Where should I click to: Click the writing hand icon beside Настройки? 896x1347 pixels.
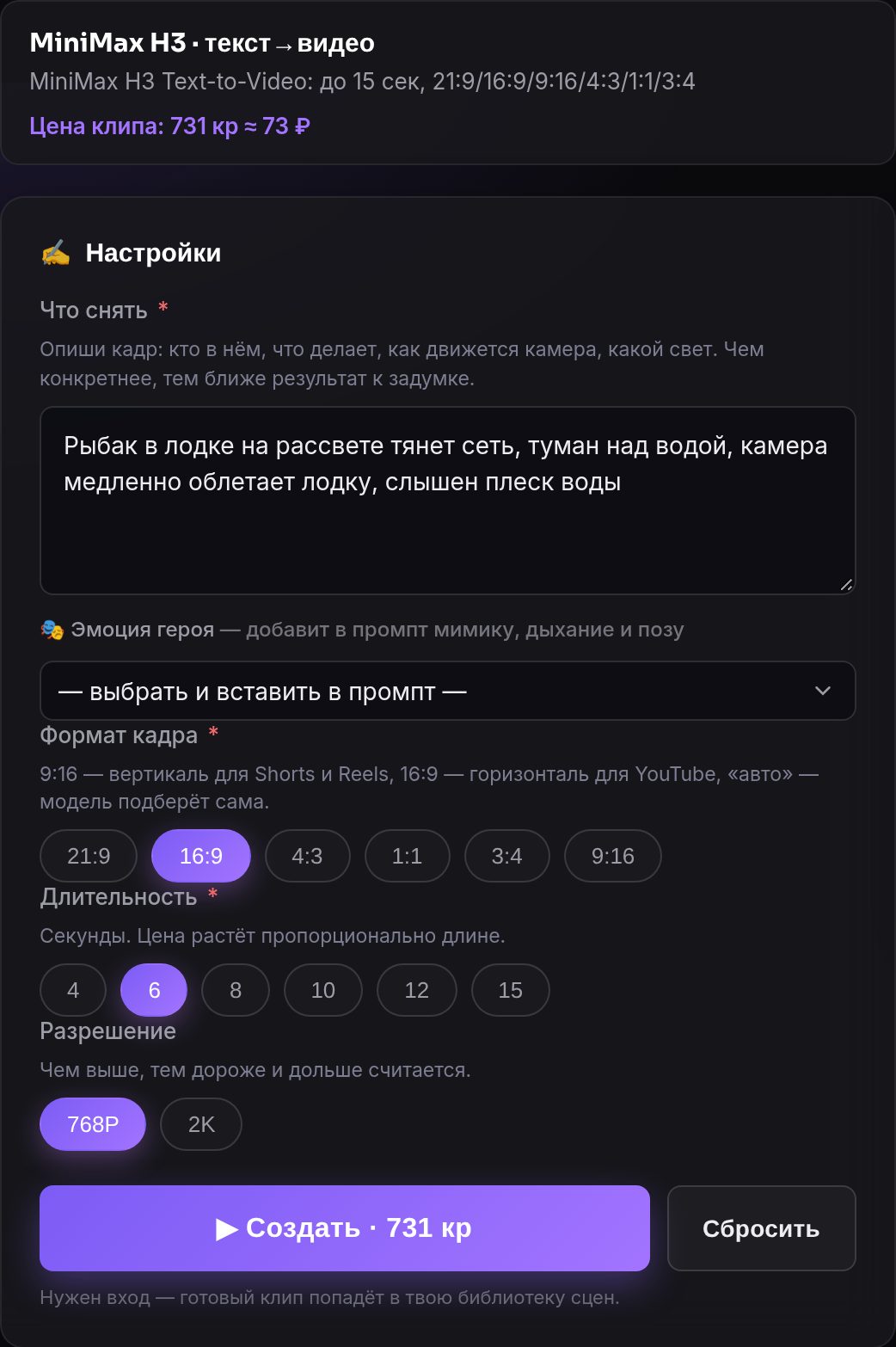point(56,253)
